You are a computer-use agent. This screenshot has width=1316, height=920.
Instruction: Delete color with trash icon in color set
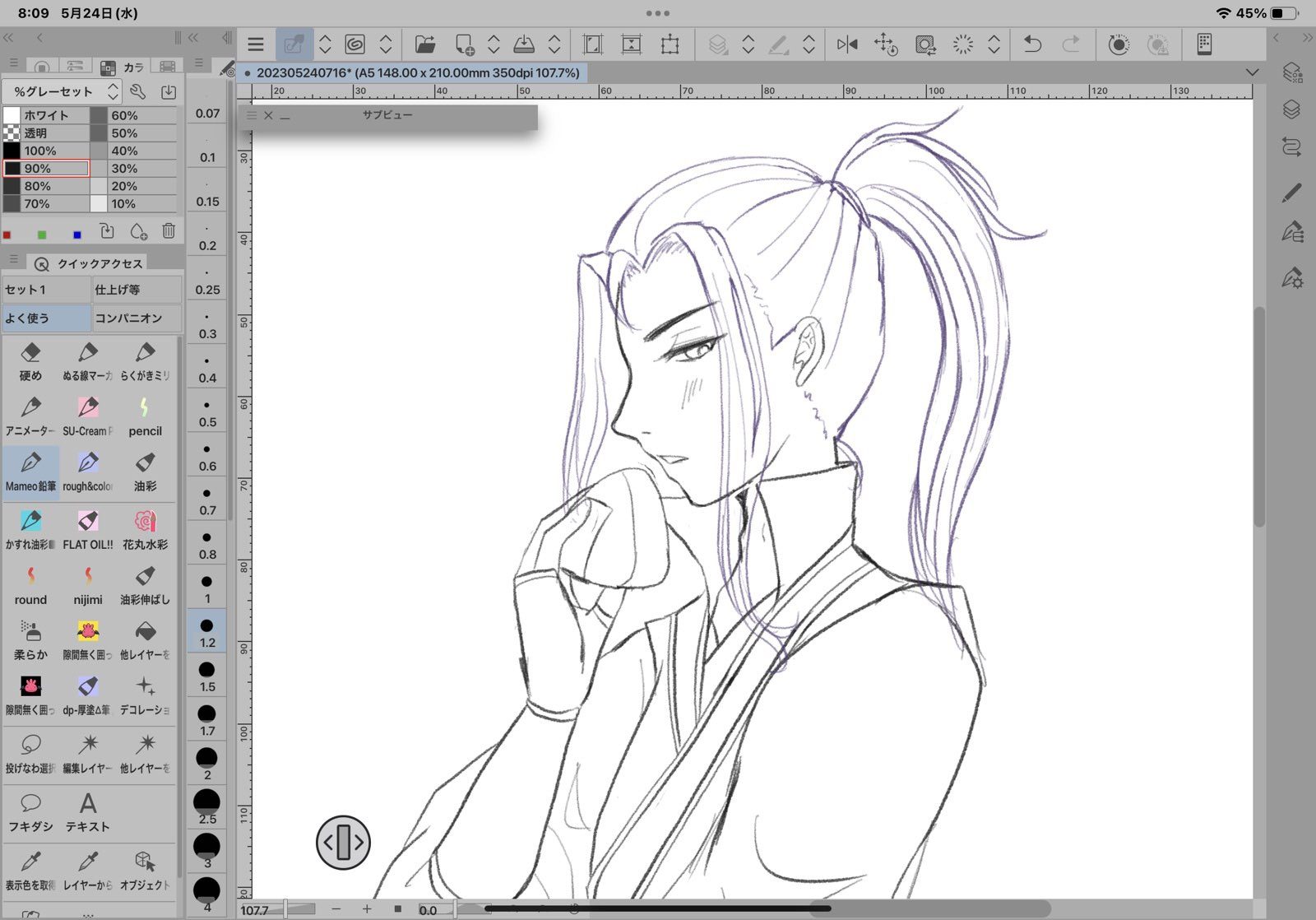(169, 231)
